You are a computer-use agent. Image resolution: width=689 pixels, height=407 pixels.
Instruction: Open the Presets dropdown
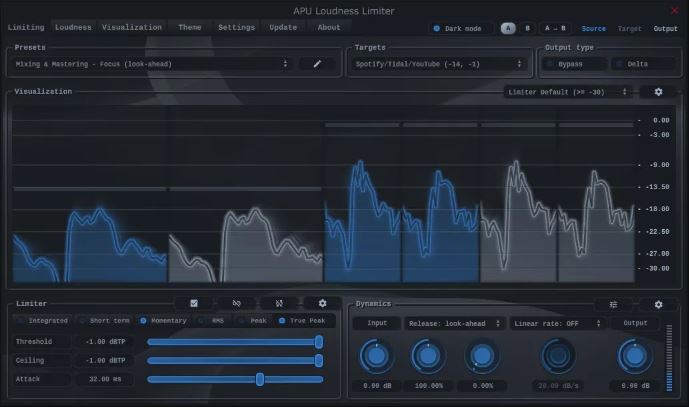[152, 64]
